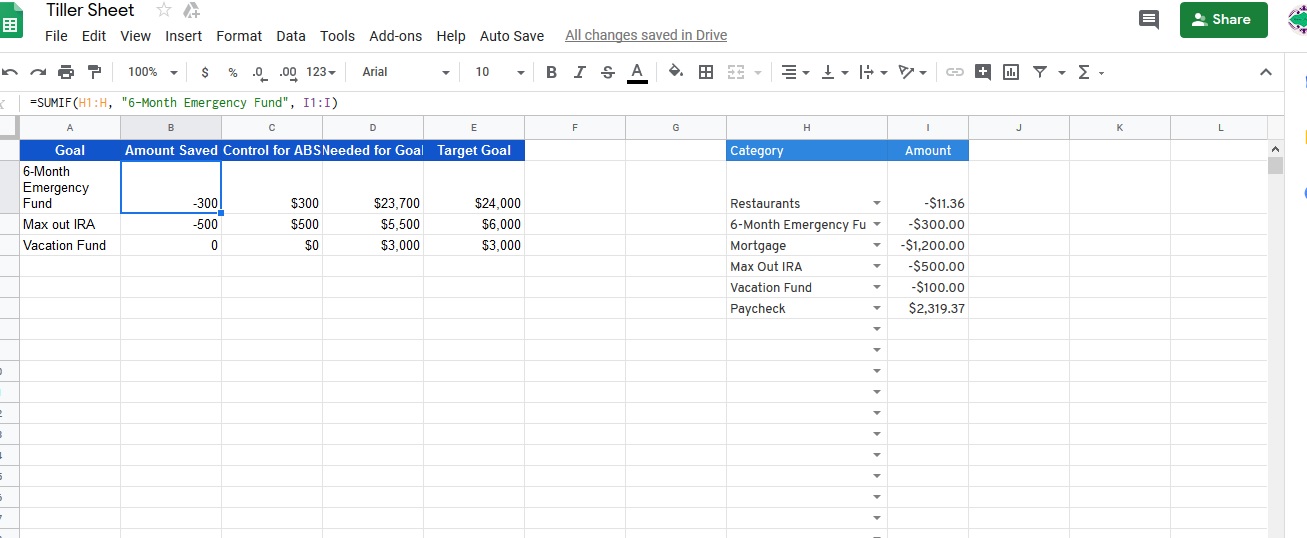Click the green Share button
Viewport: 1307px width, 538px height.
coord(1224,20)
